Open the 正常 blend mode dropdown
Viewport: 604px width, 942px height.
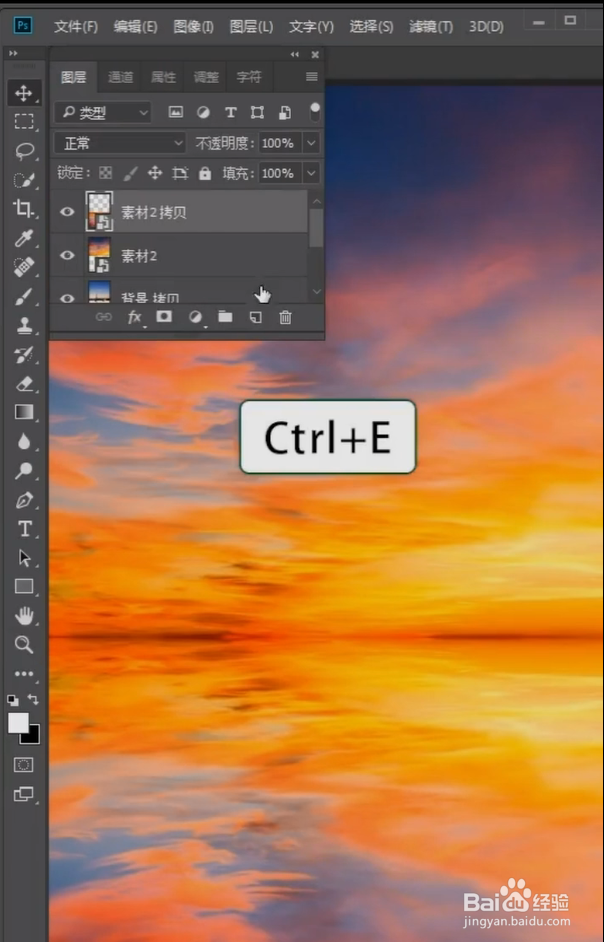pyautogui.click(x=120, y=143)
